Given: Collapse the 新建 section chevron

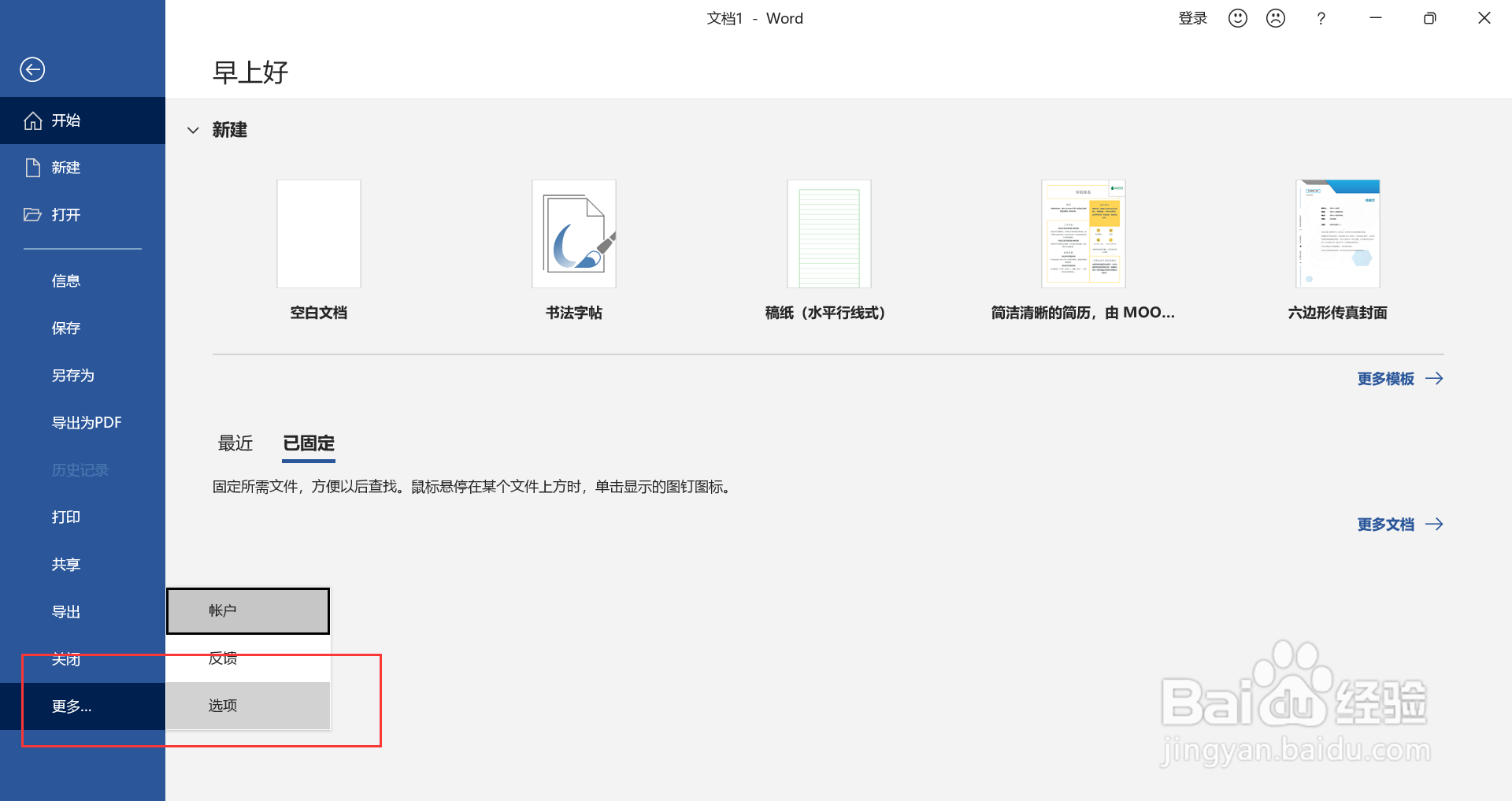Looking at the screenshot, I should (193, 130).
